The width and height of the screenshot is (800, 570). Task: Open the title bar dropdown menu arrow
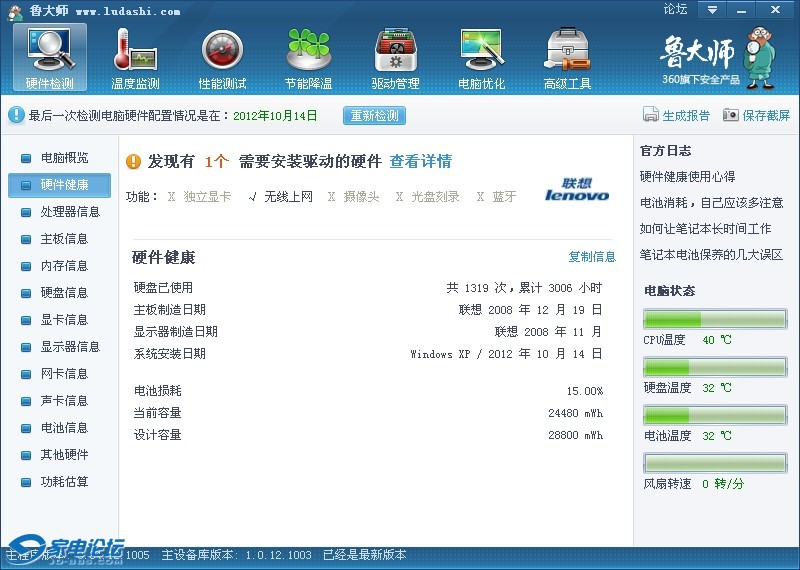(x=712, y=10)
